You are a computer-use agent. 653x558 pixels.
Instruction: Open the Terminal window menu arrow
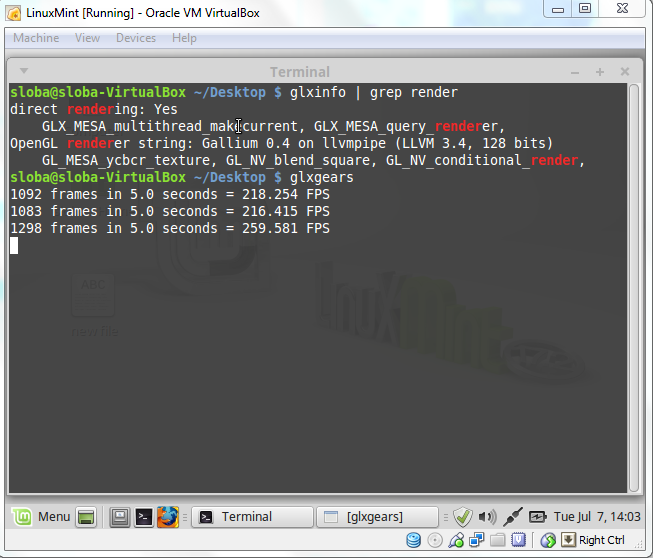24,71
